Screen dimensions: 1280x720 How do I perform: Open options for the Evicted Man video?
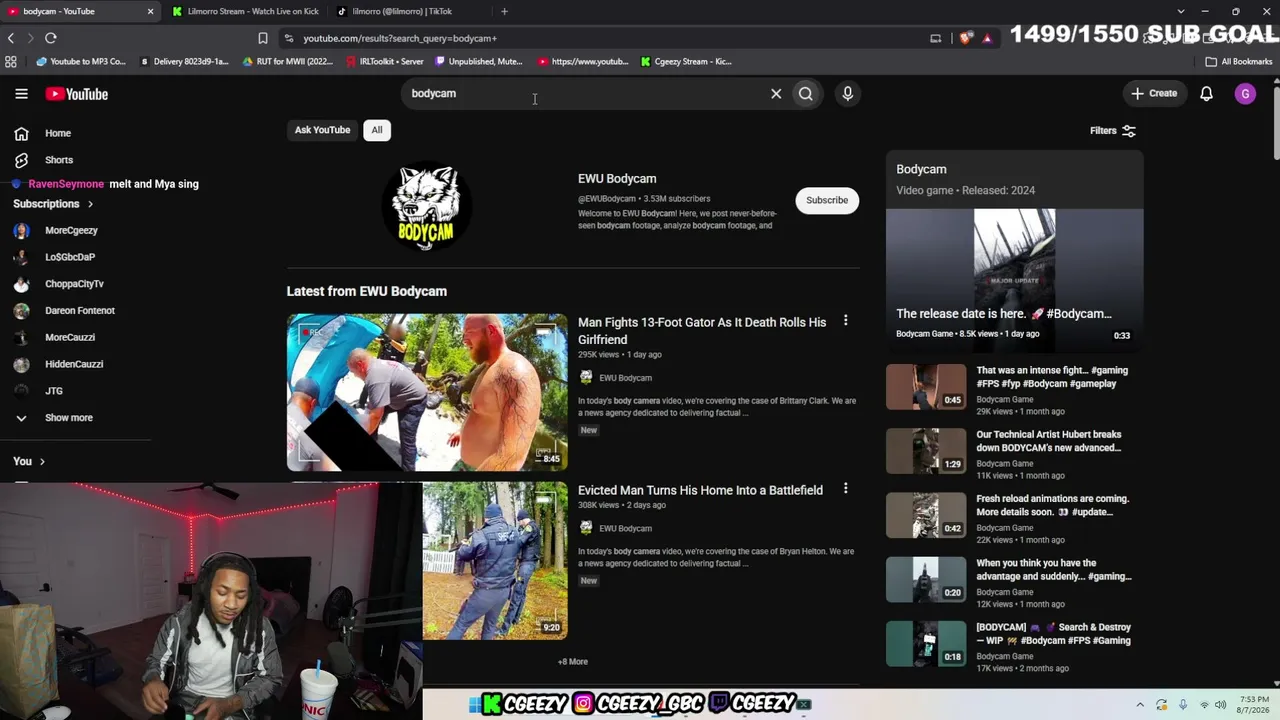pyautogui.click(x=845, y=489)
